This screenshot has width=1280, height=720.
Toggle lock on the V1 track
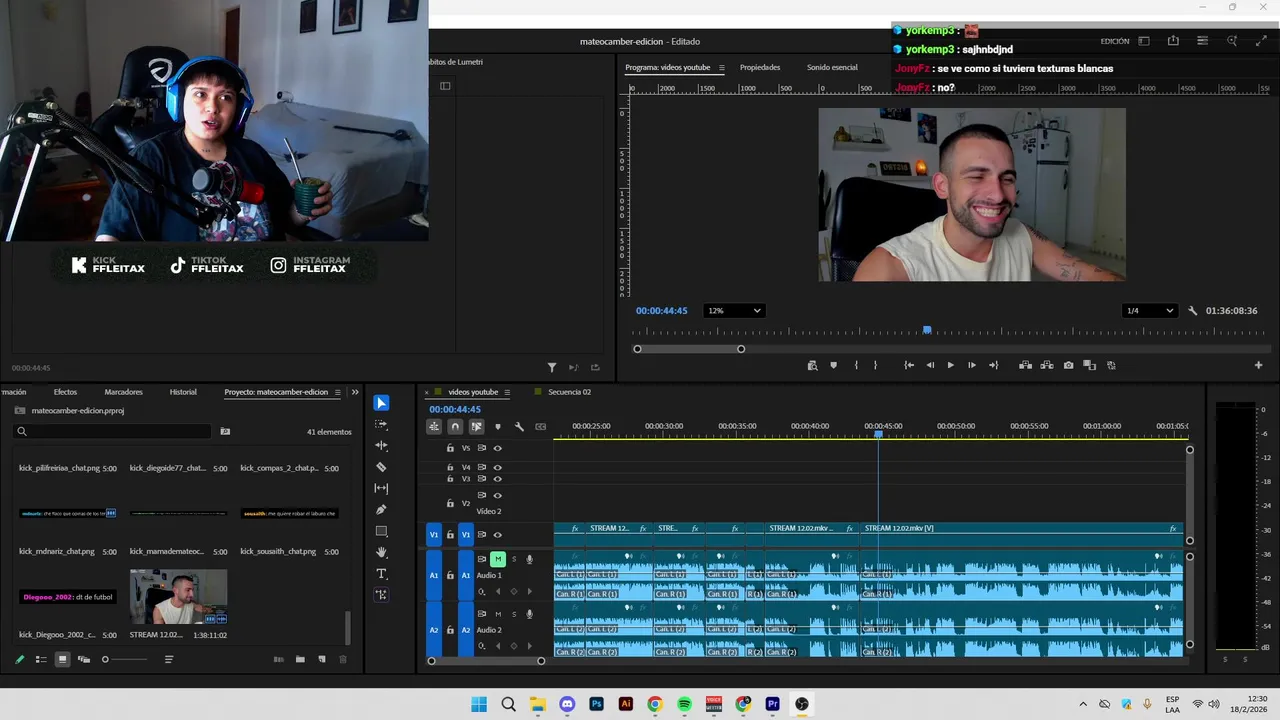tap(450, 535)
